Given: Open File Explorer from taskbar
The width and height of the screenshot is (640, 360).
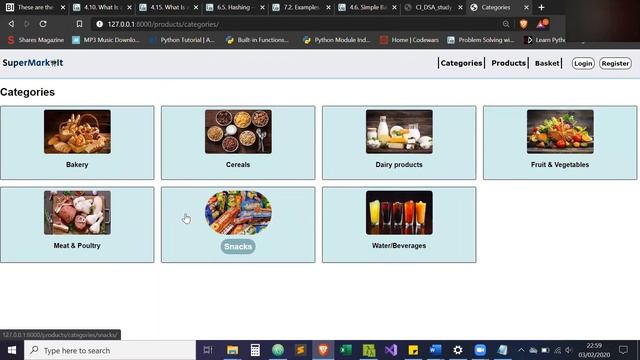Looking at the screenshot, I should pyautogui.click(x=233, y=350).
